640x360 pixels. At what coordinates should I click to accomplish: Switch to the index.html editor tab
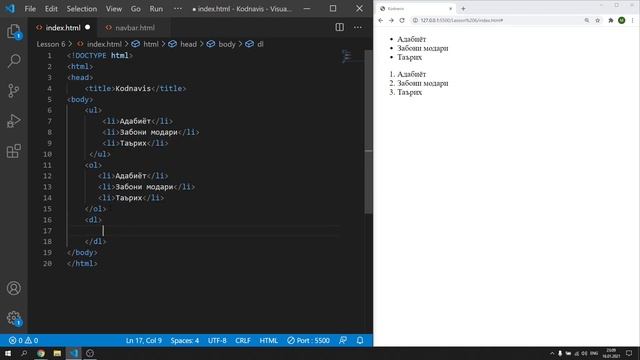[63, 28]
